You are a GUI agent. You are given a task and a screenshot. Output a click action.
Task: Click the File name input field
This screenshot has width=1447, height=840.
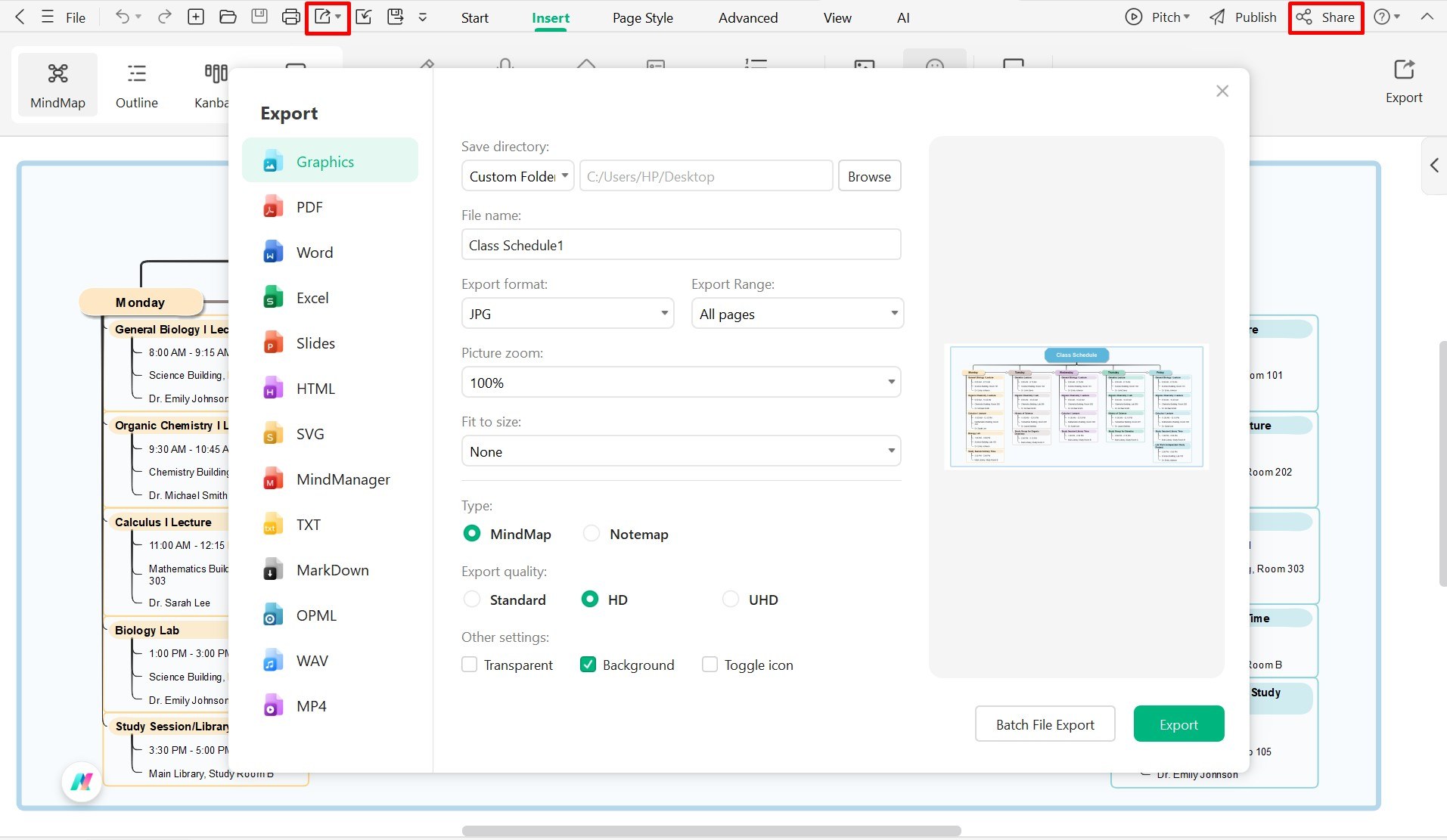681,245
